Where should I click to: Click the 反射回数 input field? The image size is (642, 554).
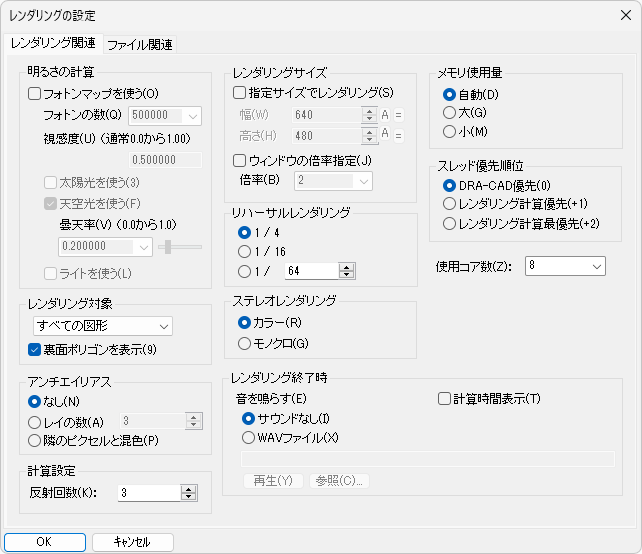pos(147,493)
